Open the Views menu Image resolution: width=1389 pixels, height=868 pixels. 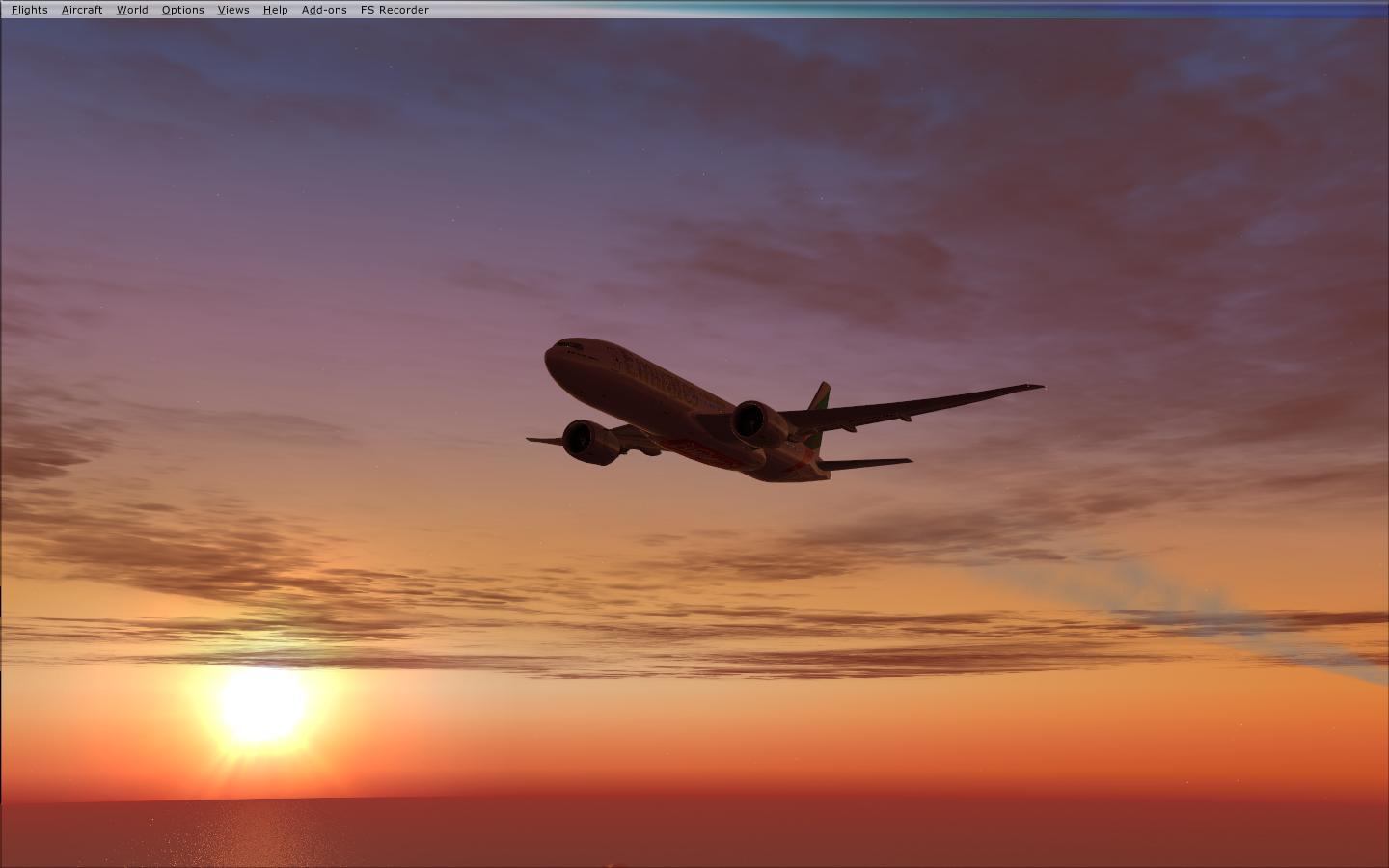point(233,10)
